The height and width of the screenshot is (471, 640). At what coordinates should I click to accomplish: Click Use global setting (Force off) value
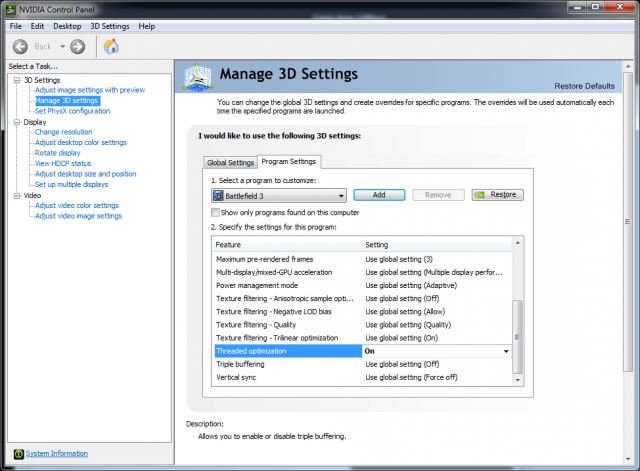411,378
